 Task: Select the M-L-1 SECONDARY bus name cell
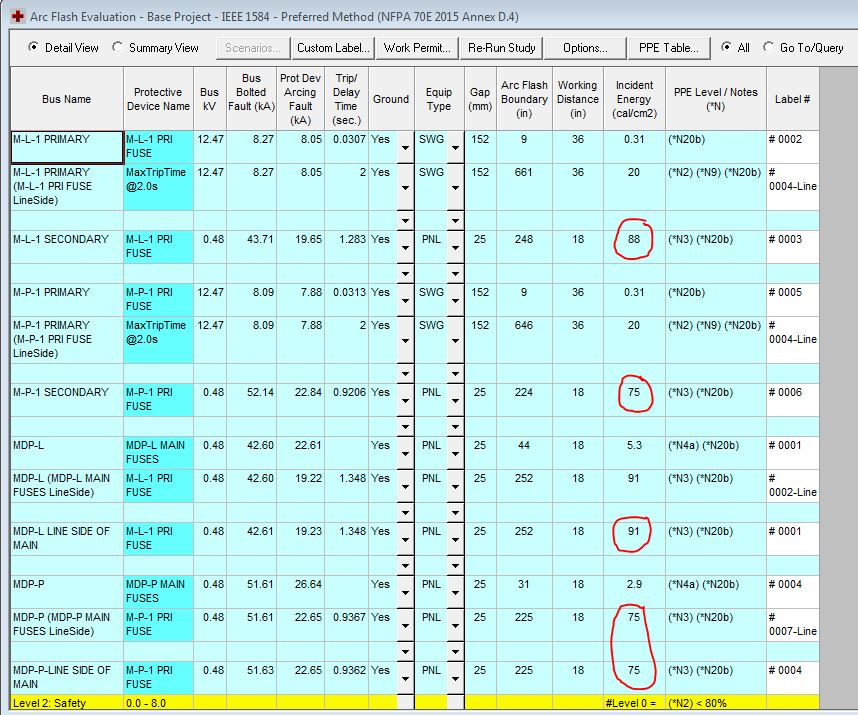67,247
